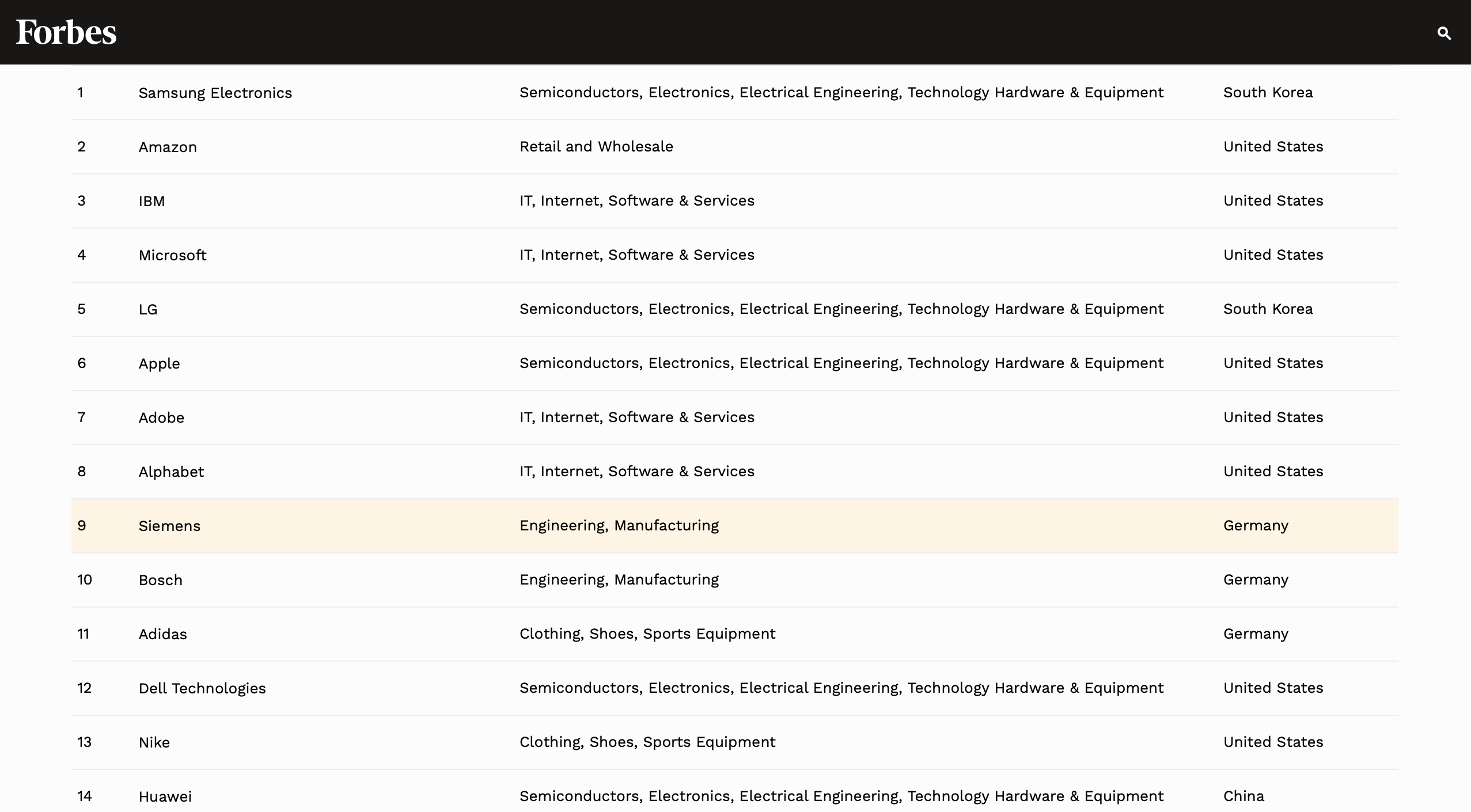
Task: Select the Nike ranking row
Action: click(154, 742)
